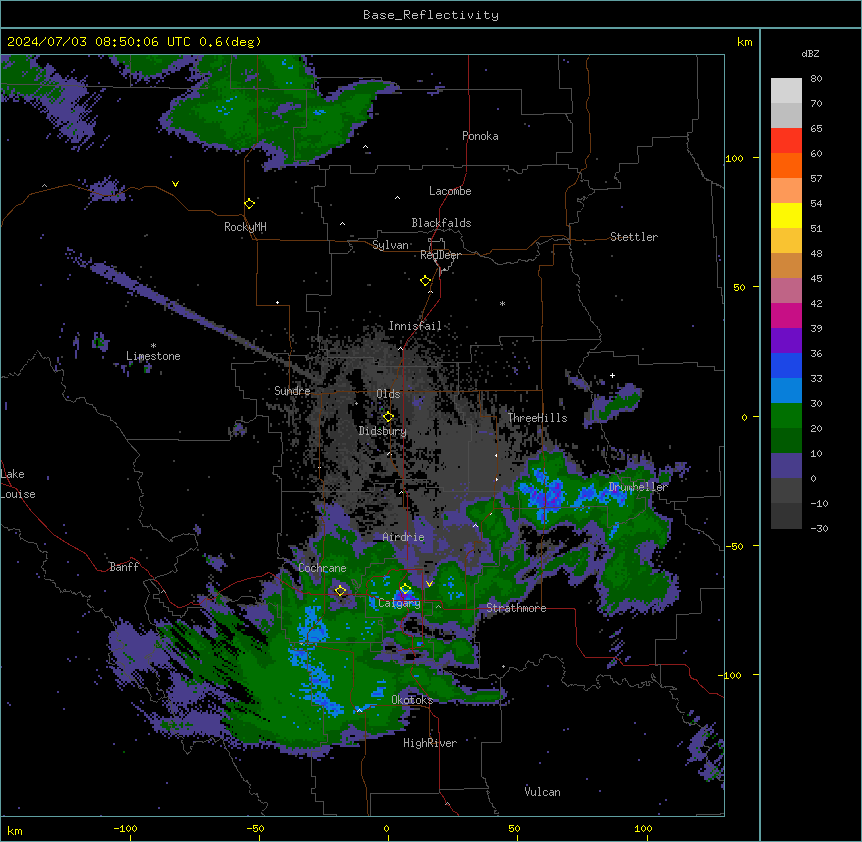
Task: Select the 57 value in dBZ legend
Action: click(x=816, y=179)
